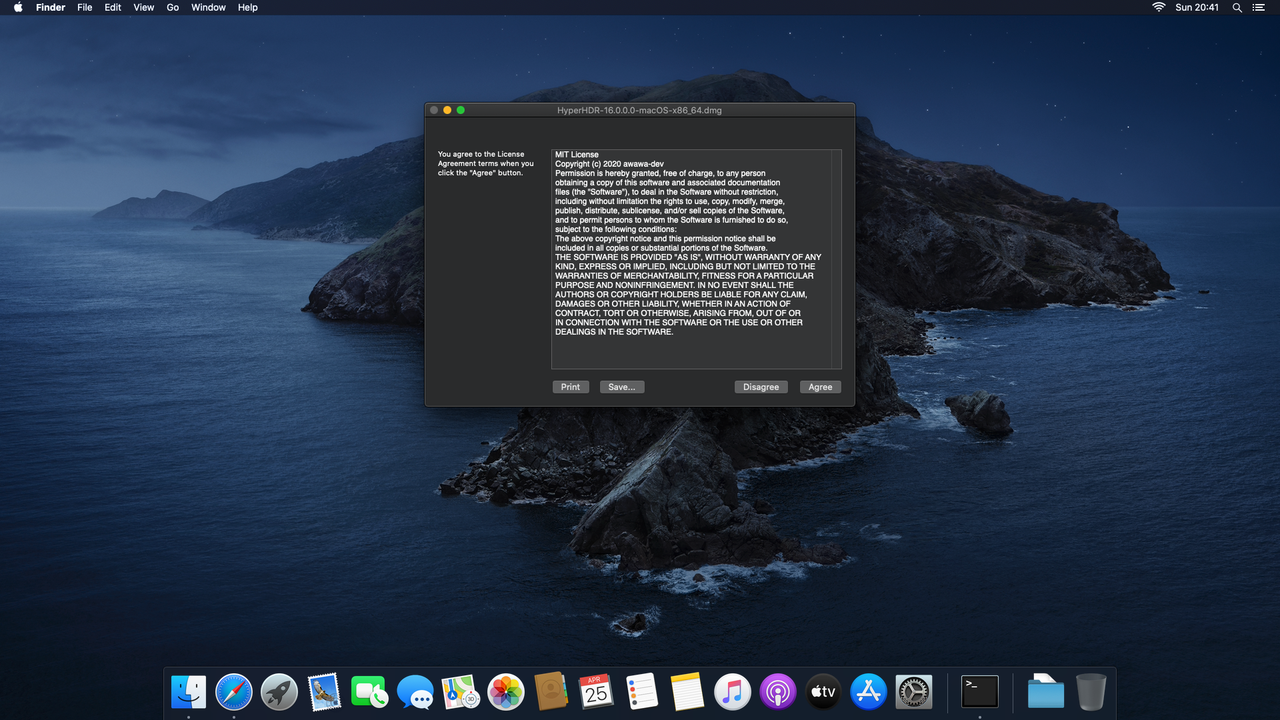
Task: Click the Save... button
Action: tap(622, 387)
